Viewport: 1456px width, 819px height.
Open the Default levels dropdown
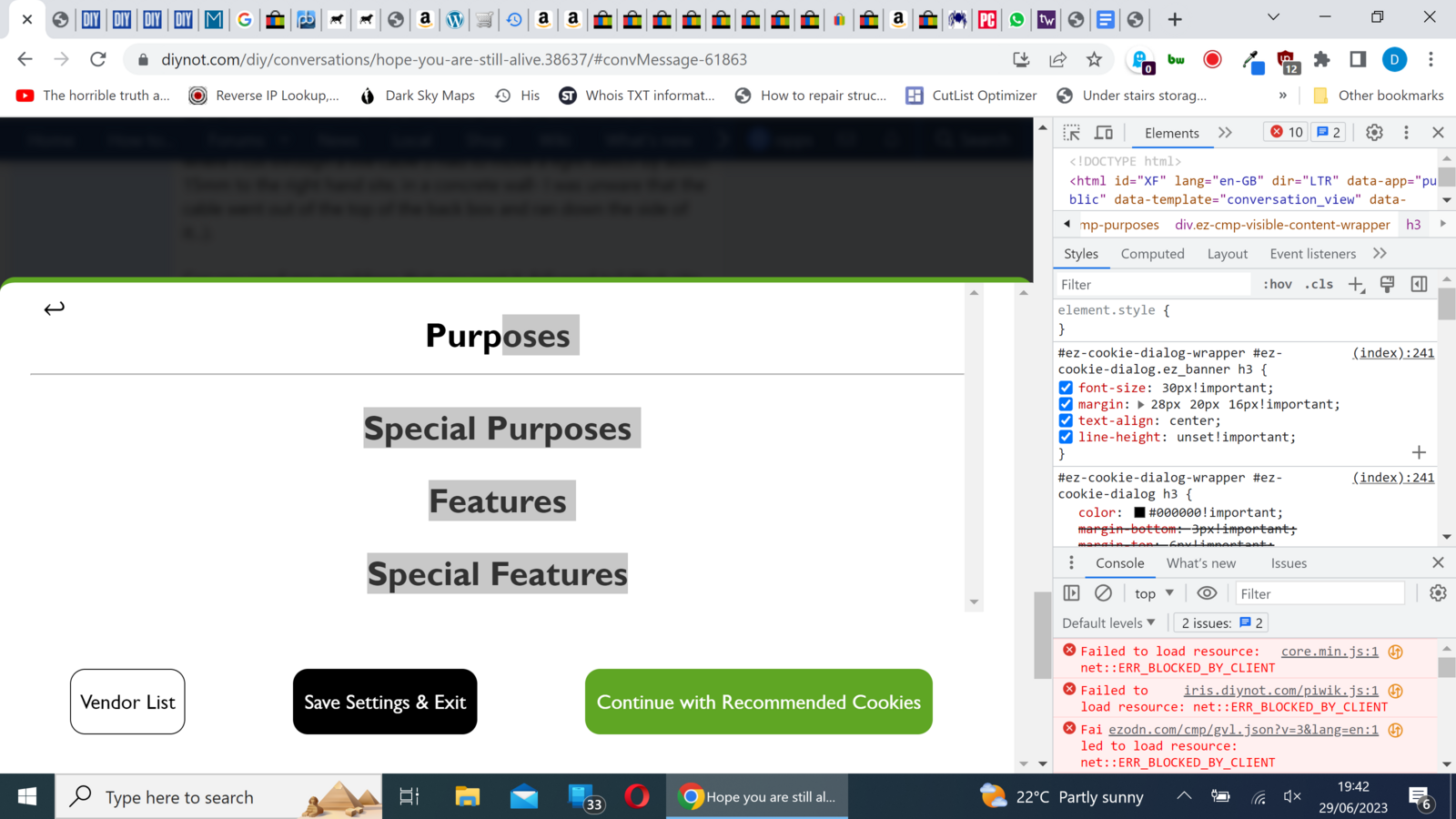click(x=1108, y=623)
